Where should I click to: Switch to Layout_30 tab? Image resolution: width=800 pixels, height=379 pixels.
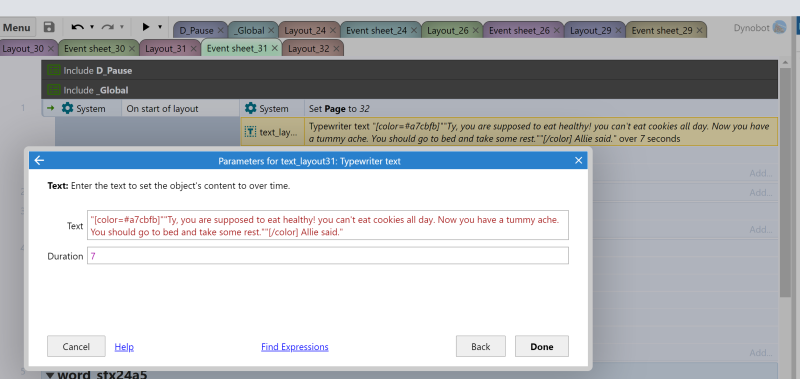tap(23, 49)
